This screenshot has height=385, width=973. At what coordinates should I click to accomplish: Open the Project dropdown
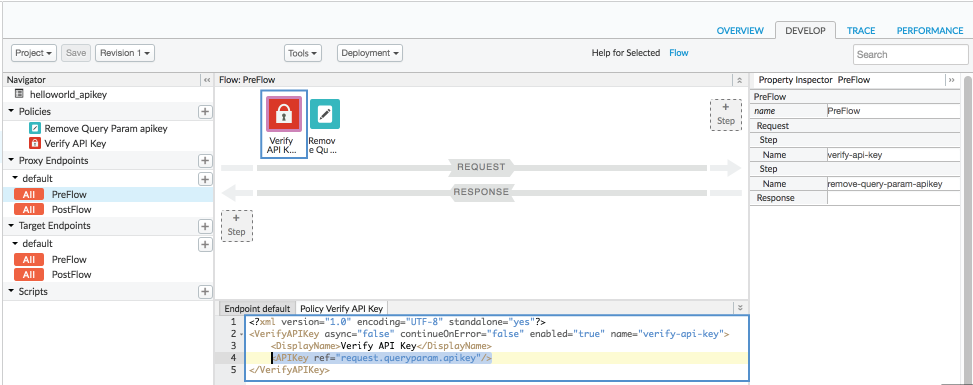coord(34,53)
